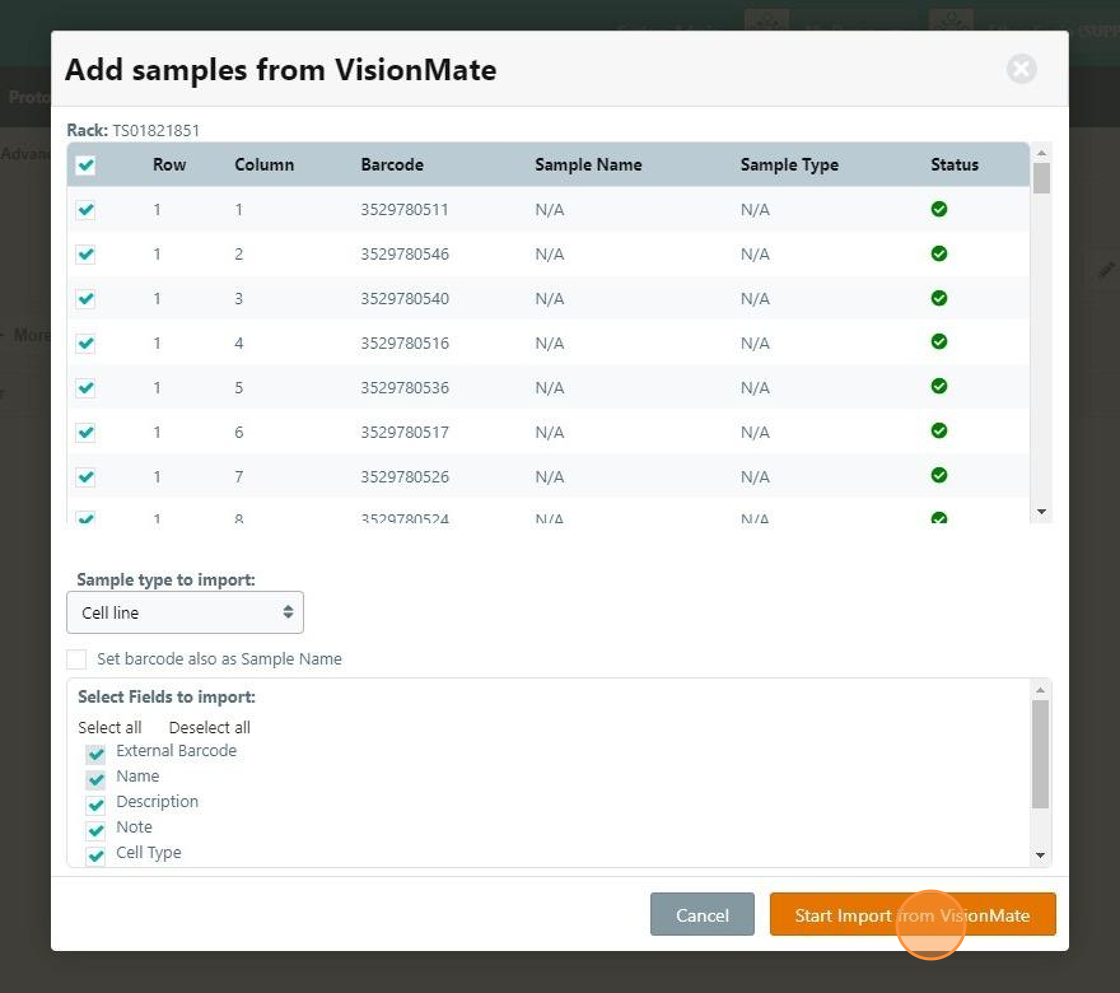
Task: Uncheck row with barcode 3529780526
Action: click(86, 477)
